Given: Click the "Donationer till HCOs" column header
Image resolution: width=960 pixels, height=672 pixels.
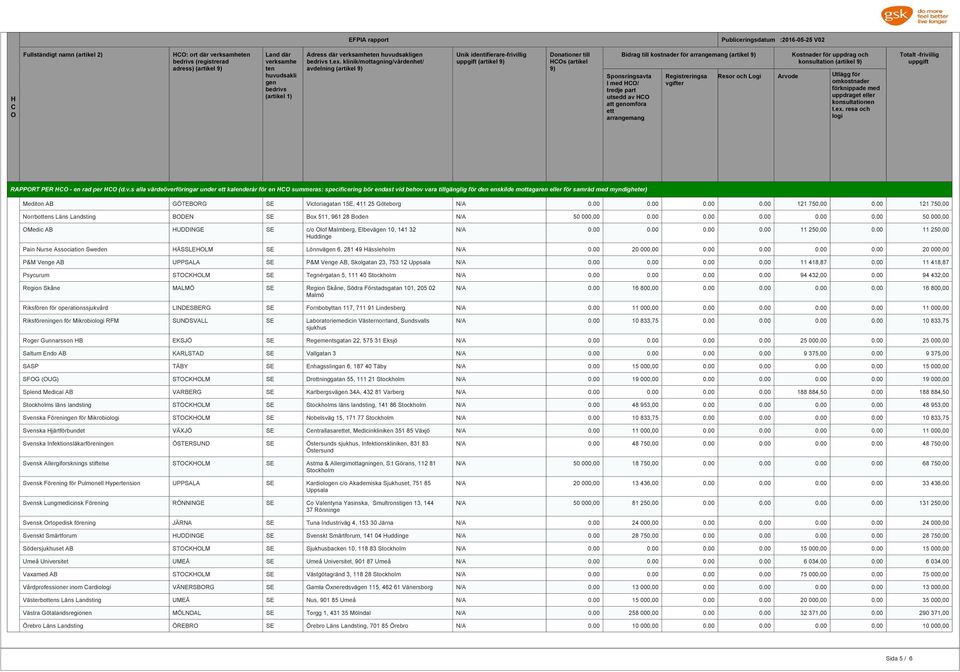Looking at the screenshot, I should 574,114.
